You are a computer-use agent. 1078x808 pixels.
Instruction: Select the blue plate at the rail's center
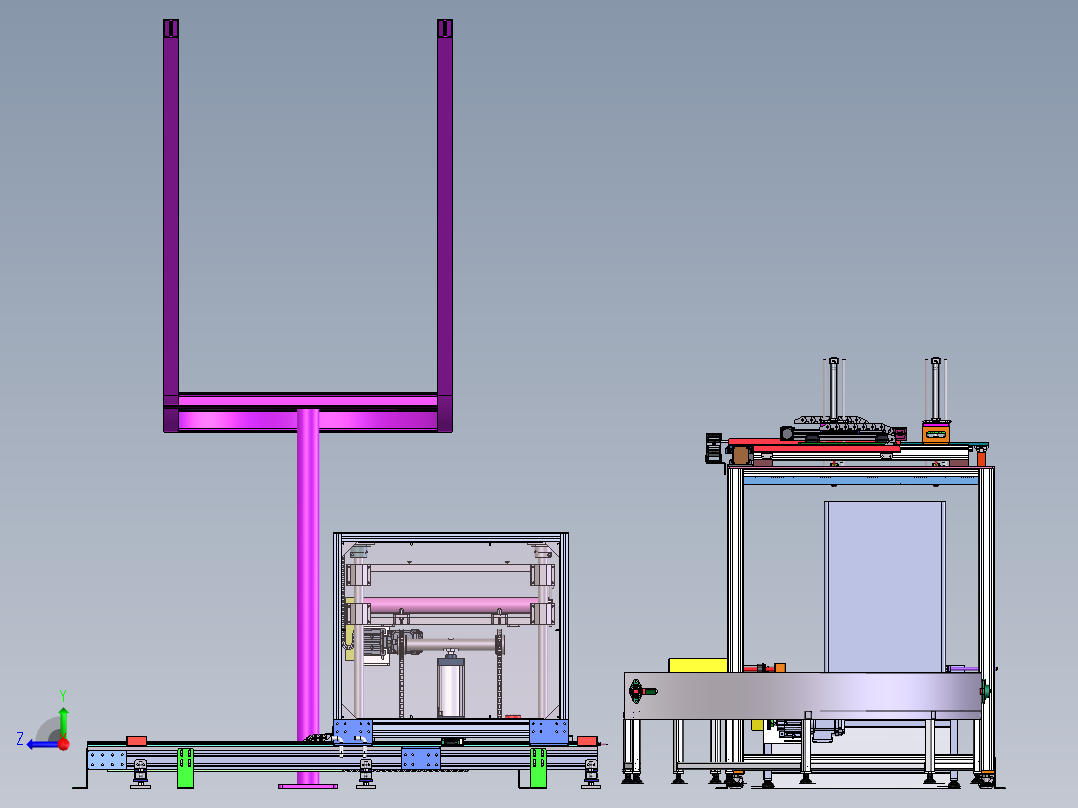coord(421,759)
